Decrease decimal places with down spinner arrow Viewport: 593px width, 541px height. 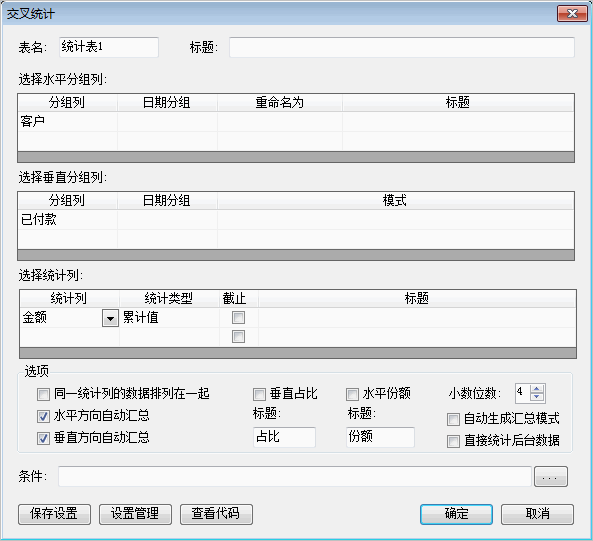click(x=537, y=397)
